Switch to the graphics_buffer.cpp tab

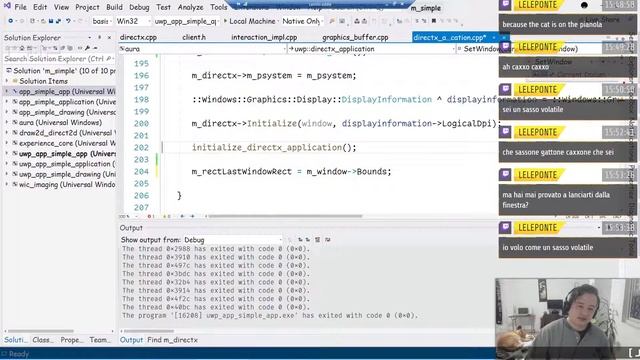(355, 37)
